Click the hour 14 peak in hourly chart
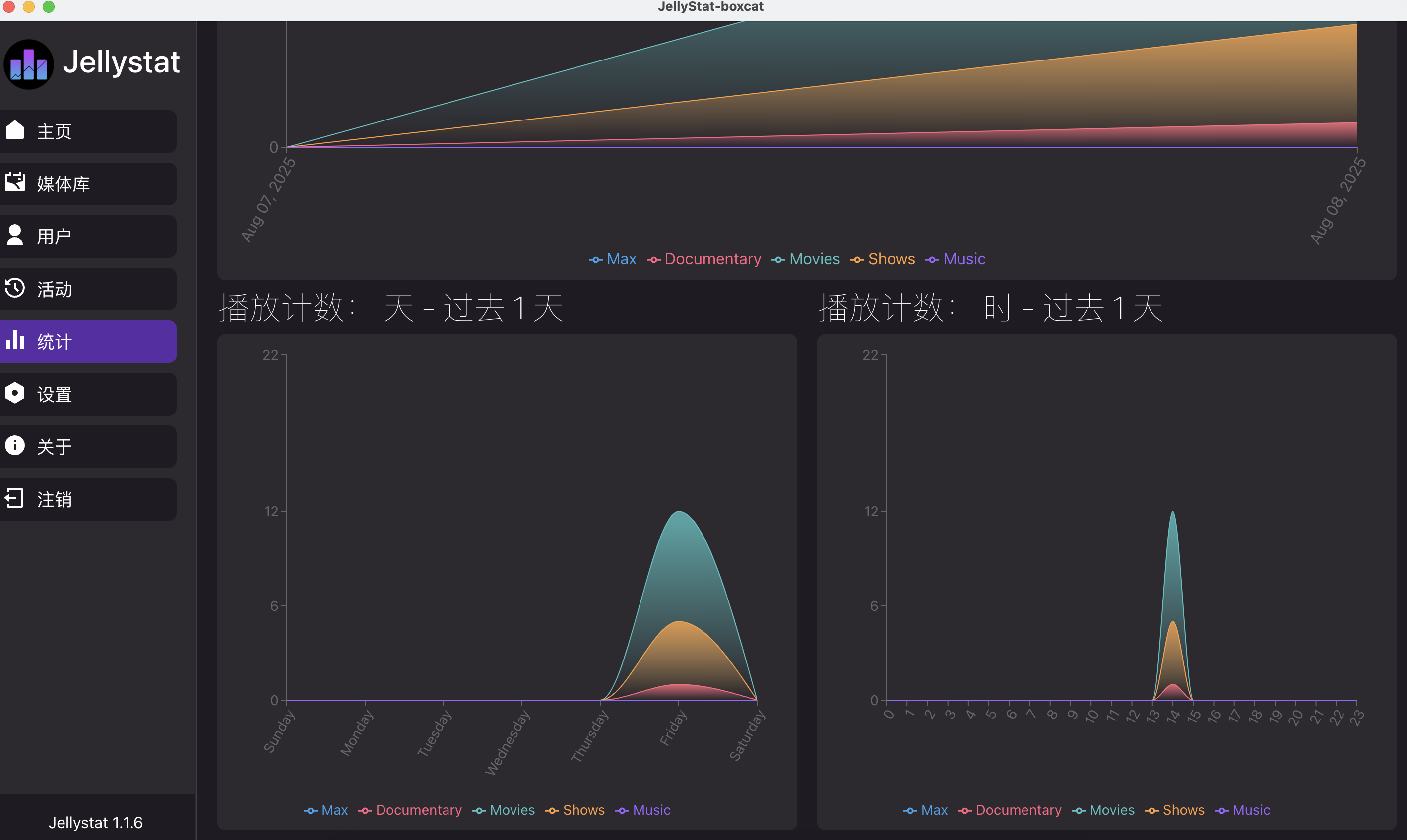 click(1173, 512)
